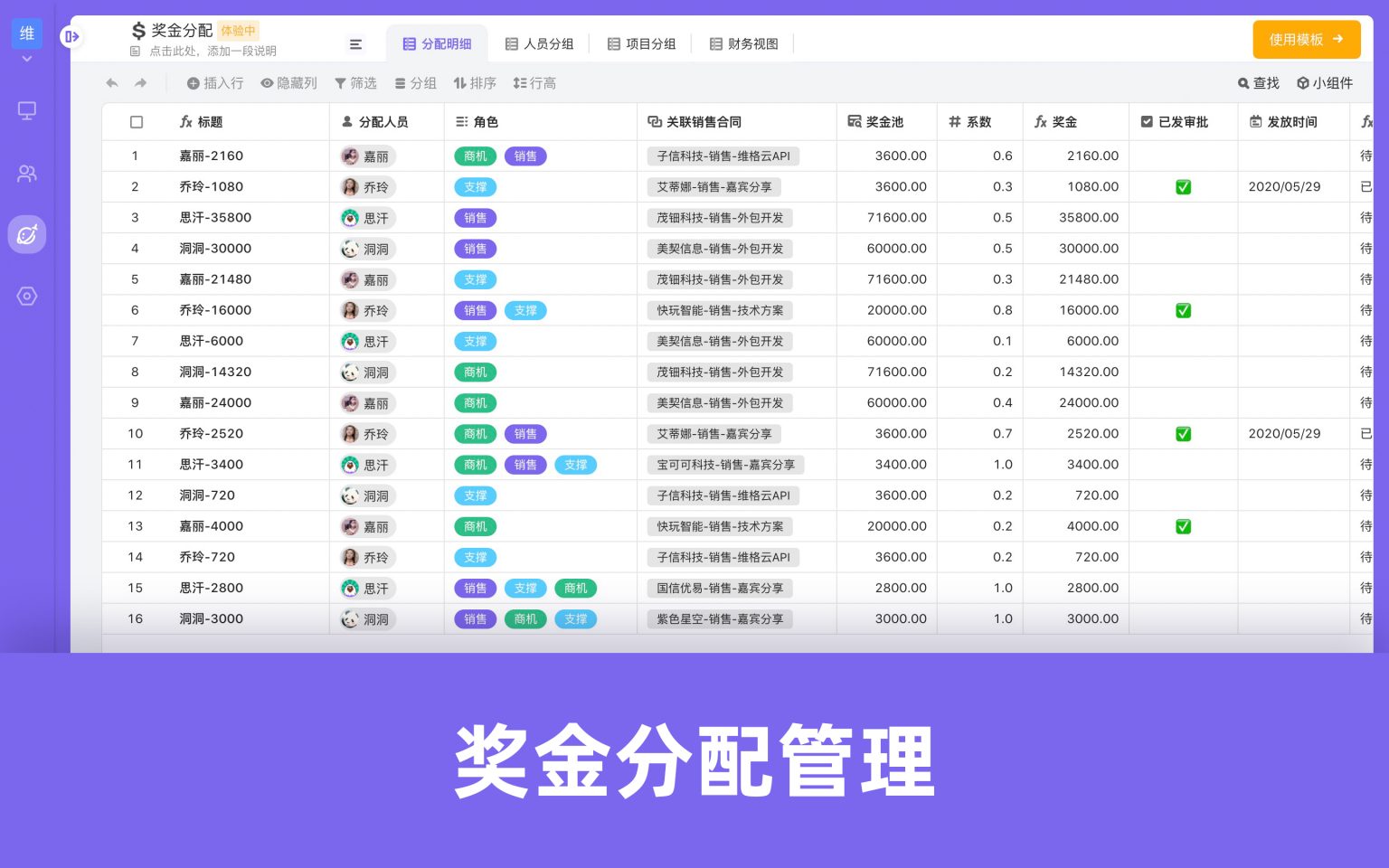The image size is (1389, 868).
Task: 切换到「人员分组」标签页
Action: tap(540, 43)
